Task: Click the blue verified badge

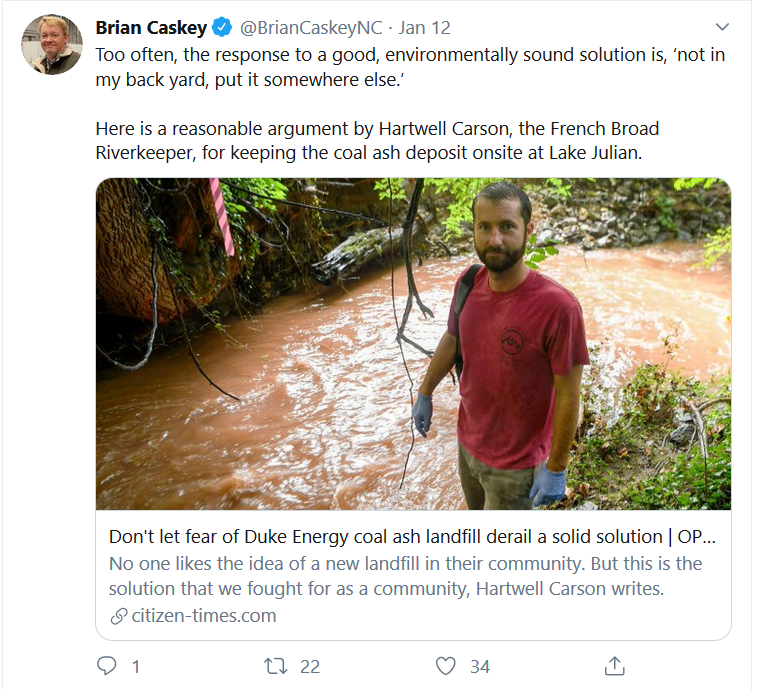Action: pyautogui.click(x=221, y=27)
